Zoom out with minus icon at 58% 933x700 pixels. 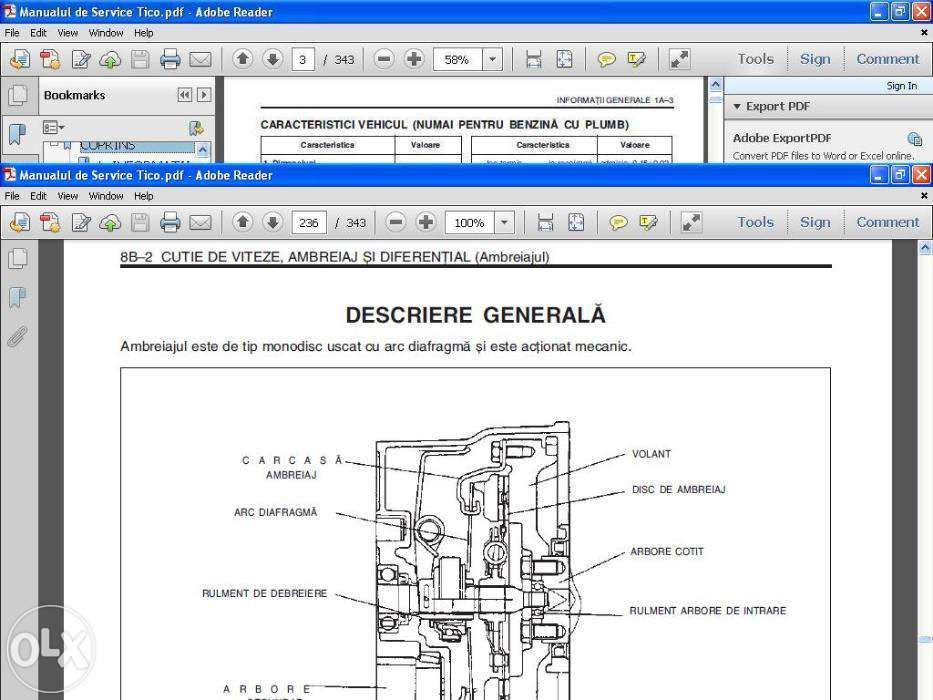[x=384, y=60]
